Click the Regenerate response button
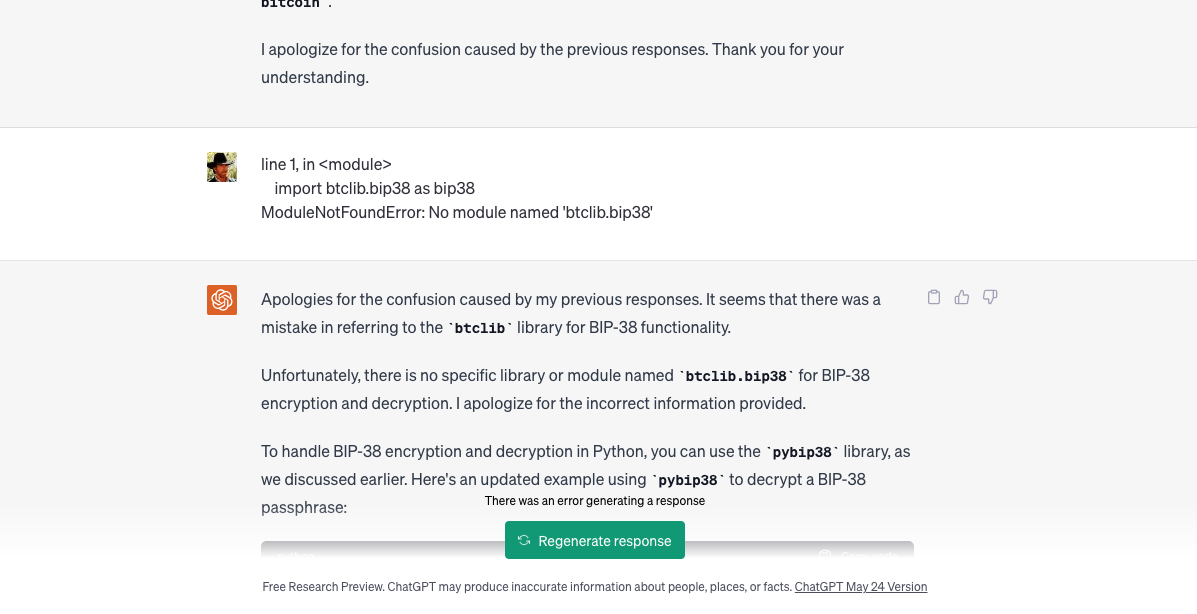Image resolution: width=1197 pixels, height=614 pixels. [x=595, y=540]
